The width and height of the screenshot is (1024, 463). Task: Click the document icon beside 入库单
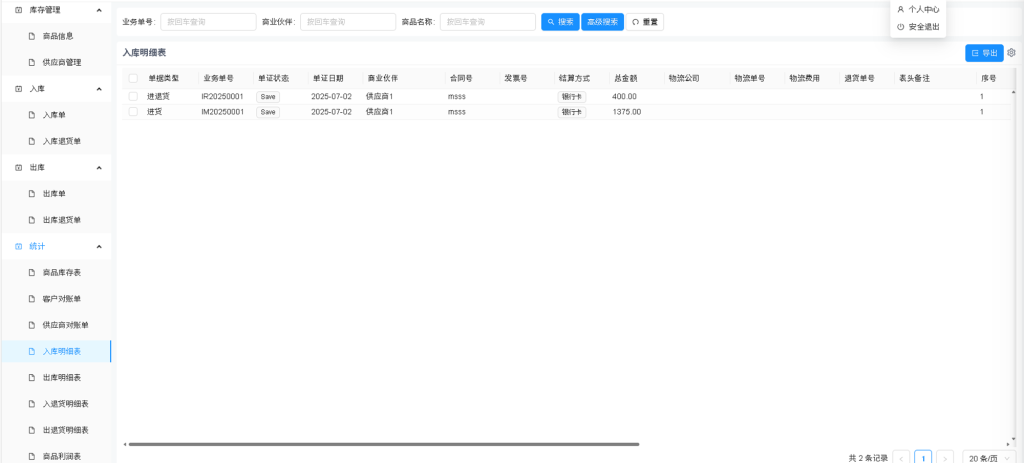pyautogui.click(x=31, y=115)
